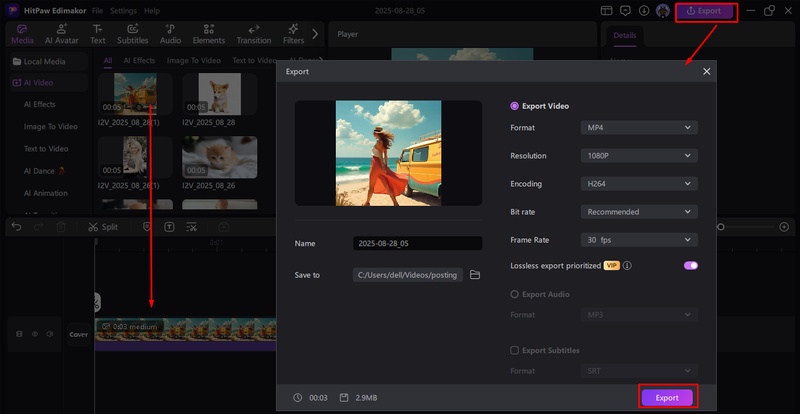Open the user avatar profile

pyautogui.click(x=663, y=11)
